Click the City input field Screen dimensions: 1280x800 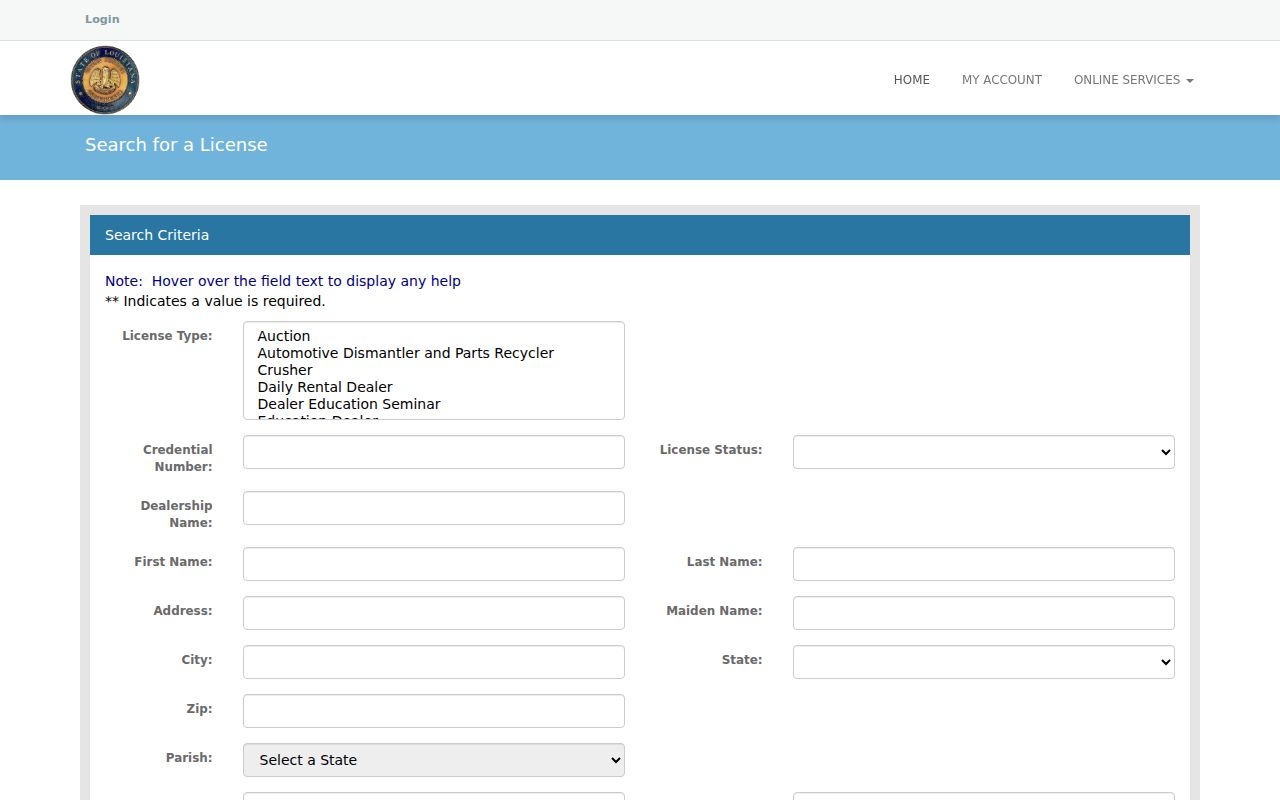[x=434, y=662]
